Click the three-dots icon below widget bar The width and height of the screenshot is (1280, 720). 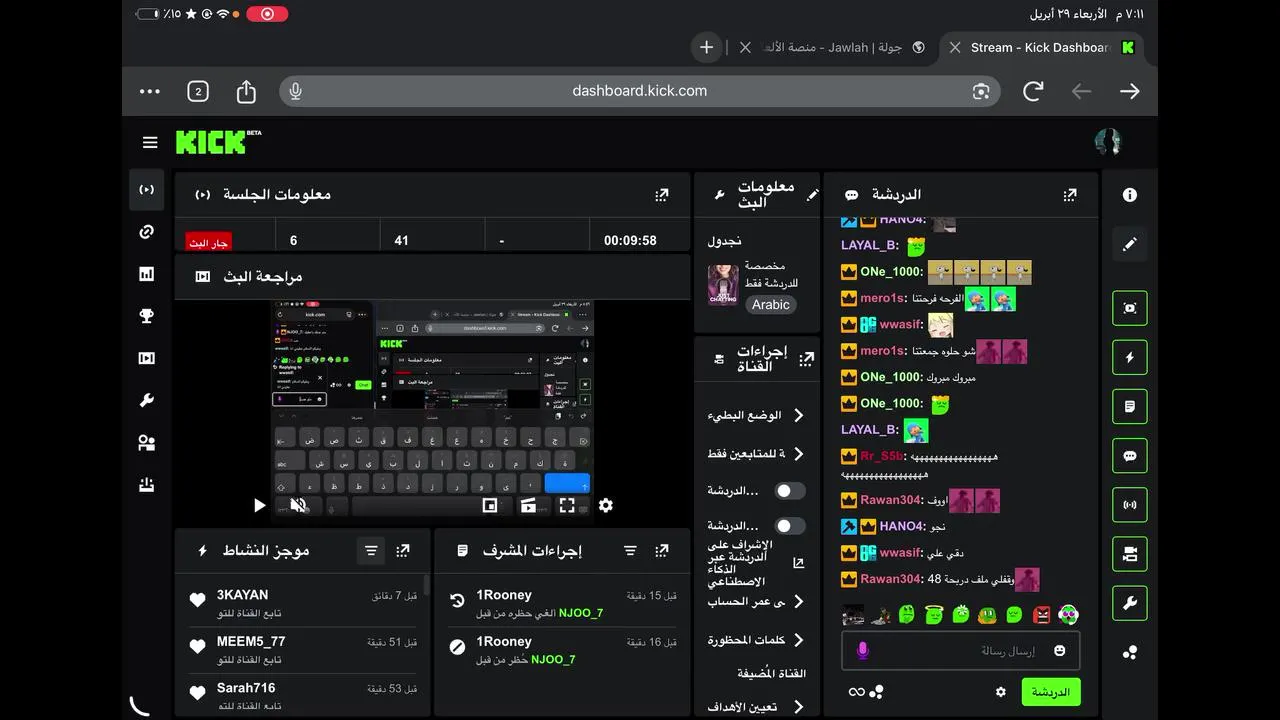click(1130, 652)
